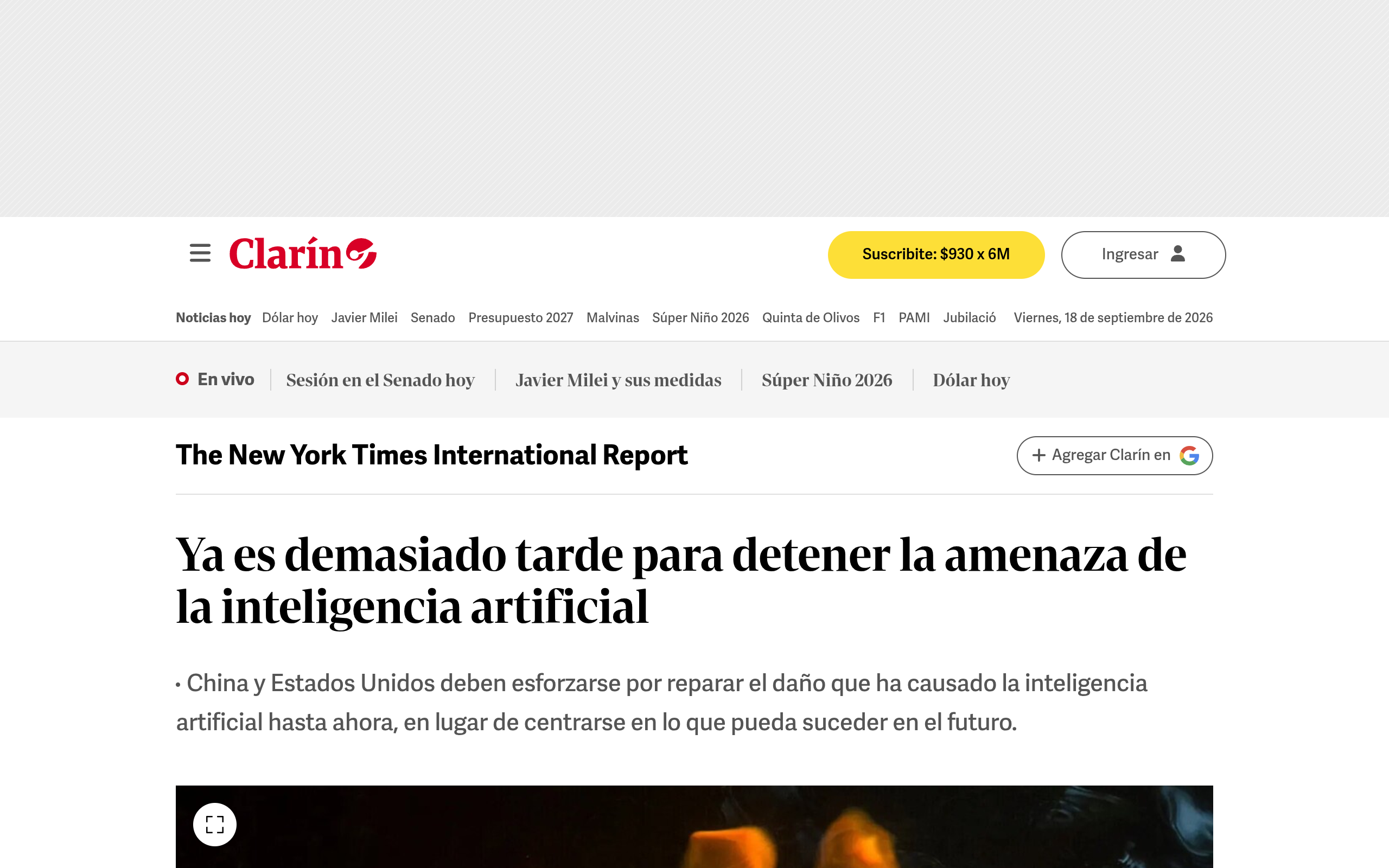This screenshot has width=1389, height=868.
Task: Click the date Viernes, 18 de septiembre de 2026
Action: coord(1113,318)
